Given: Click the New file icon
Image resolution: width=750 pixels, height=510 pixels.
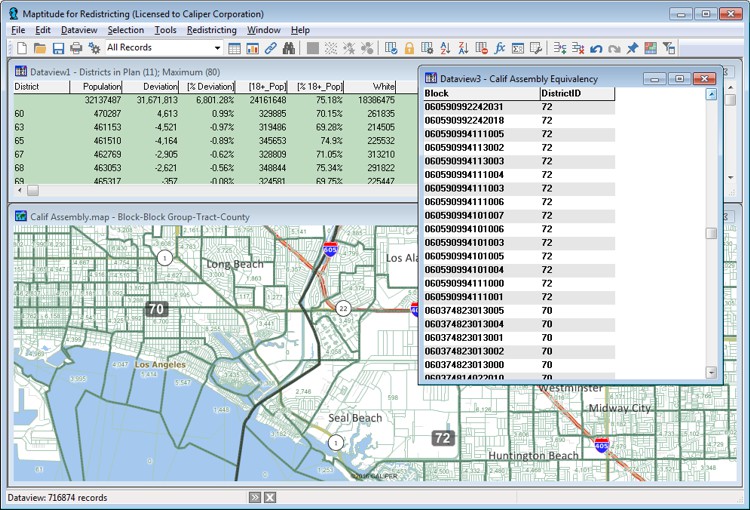Looking at the screenshot, I should tap(21, 48).
